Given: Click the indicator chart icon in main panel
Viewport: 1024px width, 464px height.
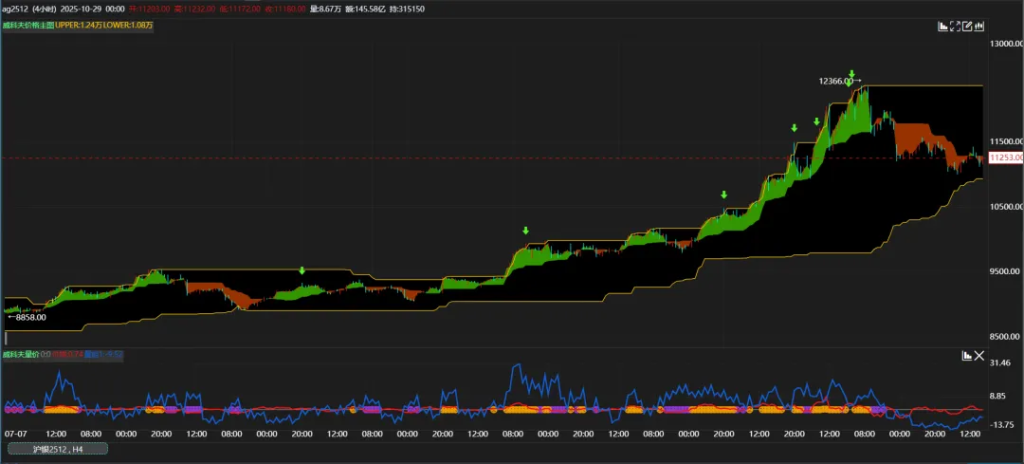Looking at the screenshot, I should pos(942,27).
